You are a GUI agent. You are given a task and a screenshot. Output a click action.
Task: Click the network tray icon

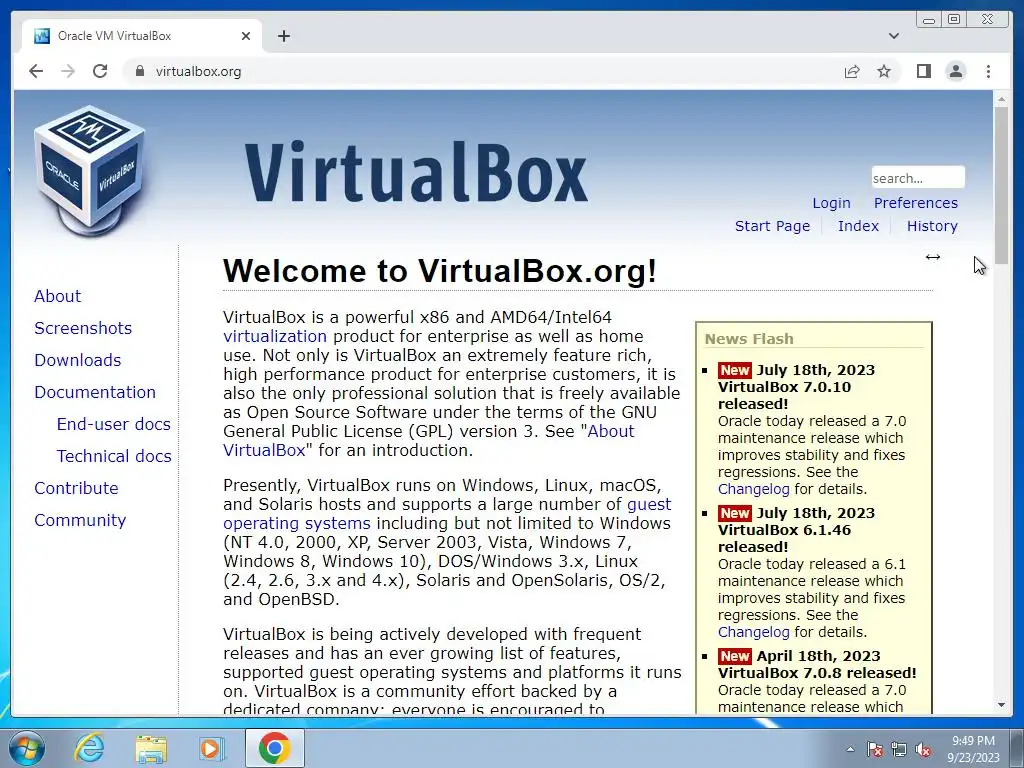[x=899, y=749]
